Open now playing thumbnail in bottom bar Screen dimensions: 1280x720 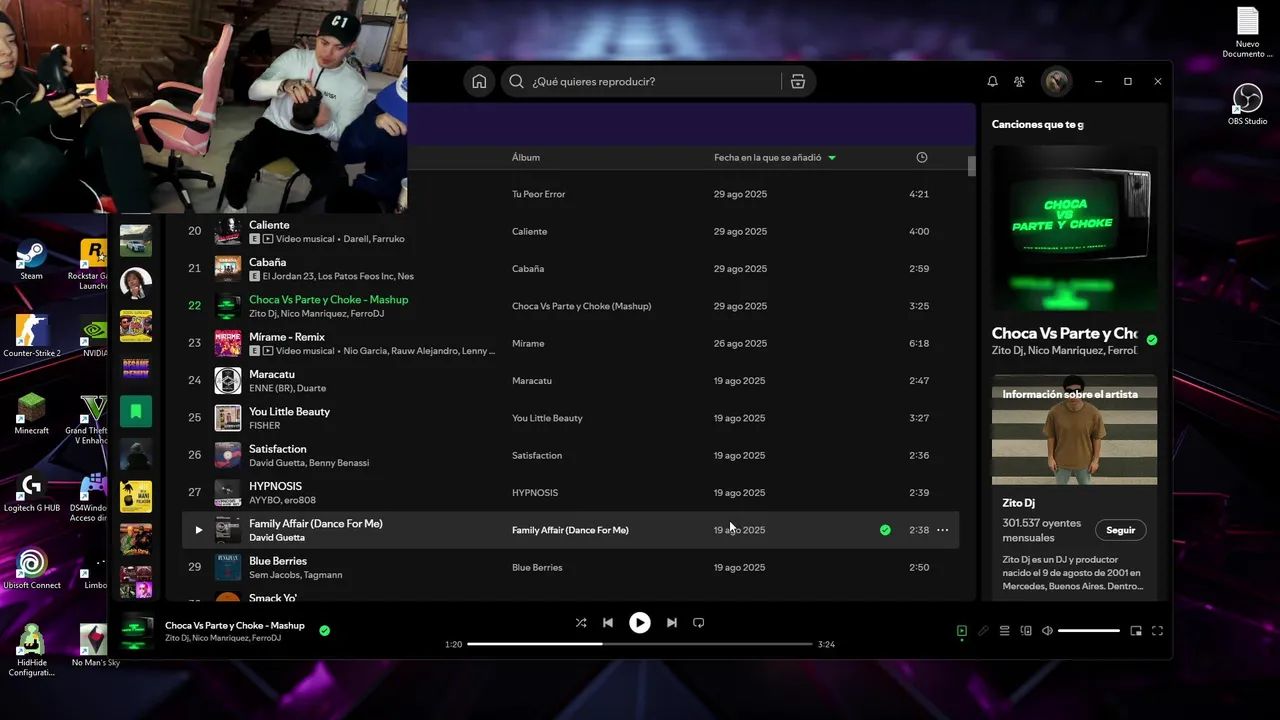[x=136, y=631]
